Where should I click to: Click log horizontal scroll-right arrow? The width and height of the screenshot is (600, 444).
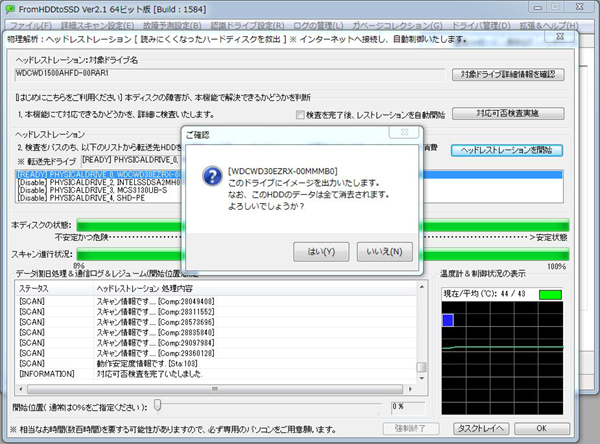pyautogui.click(x=411, y=389)
